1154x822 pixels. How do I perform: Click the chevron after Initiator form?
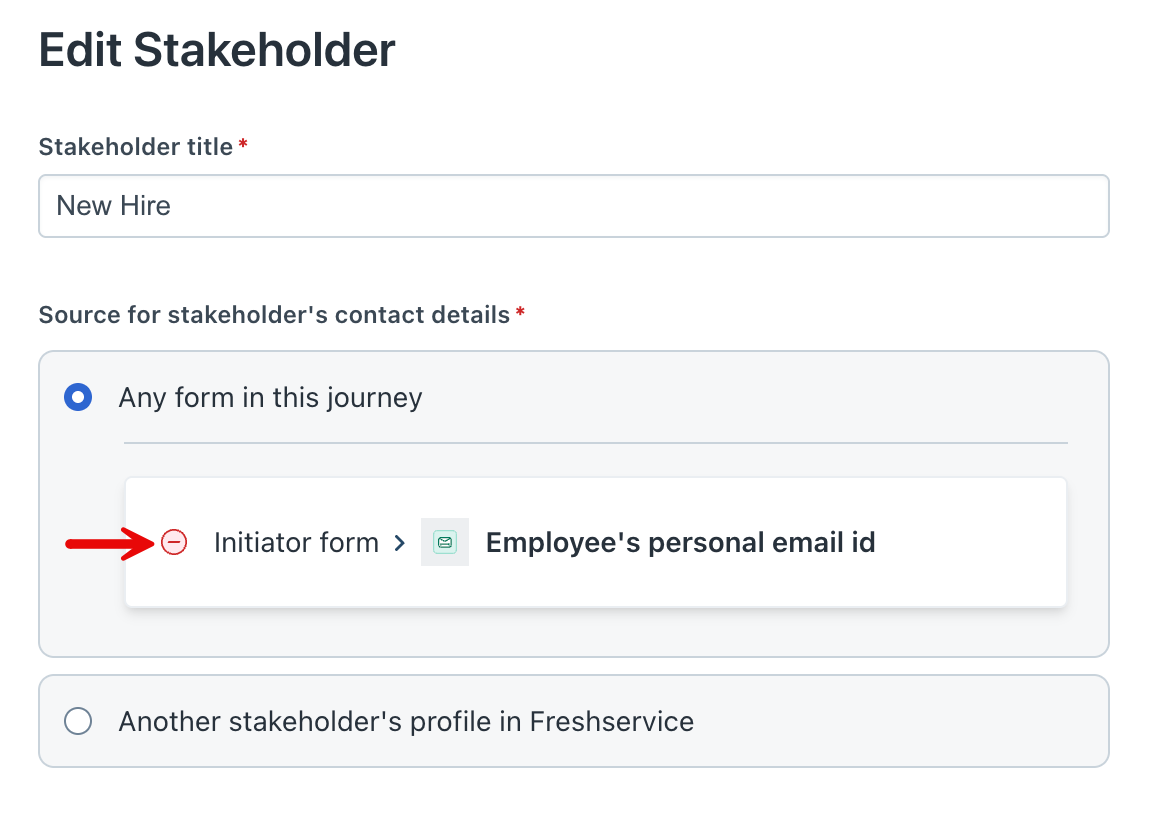pyautogui.click(x=399, y=543)
